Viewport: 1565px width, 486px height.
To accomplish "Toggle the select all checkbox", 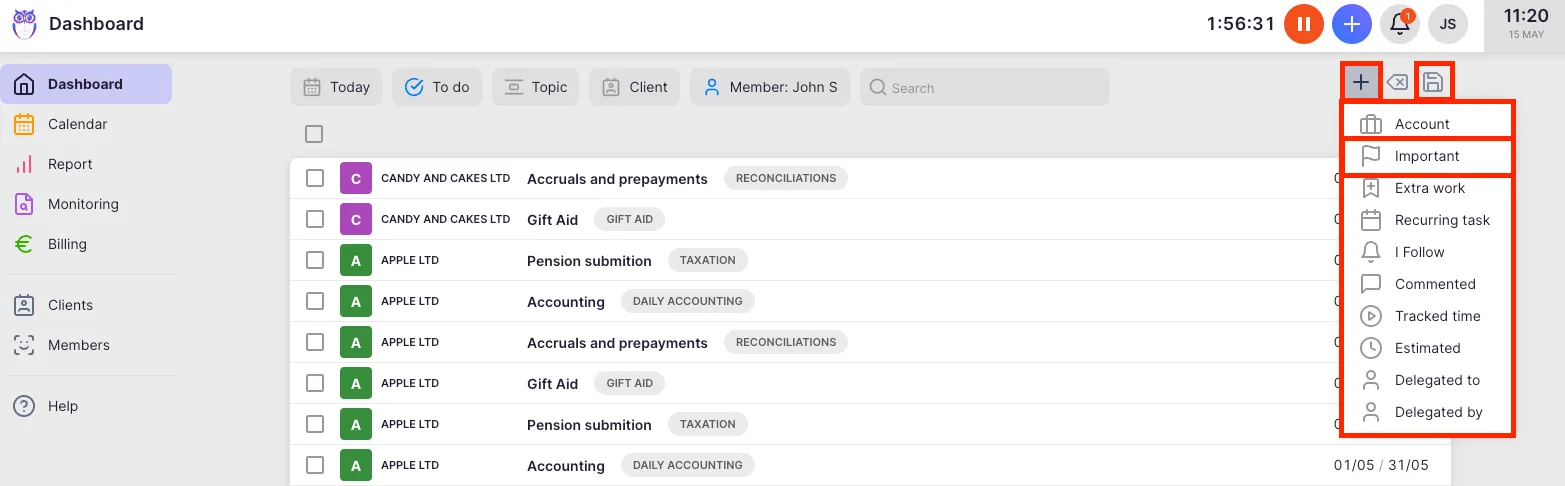I will coord(314,134).
